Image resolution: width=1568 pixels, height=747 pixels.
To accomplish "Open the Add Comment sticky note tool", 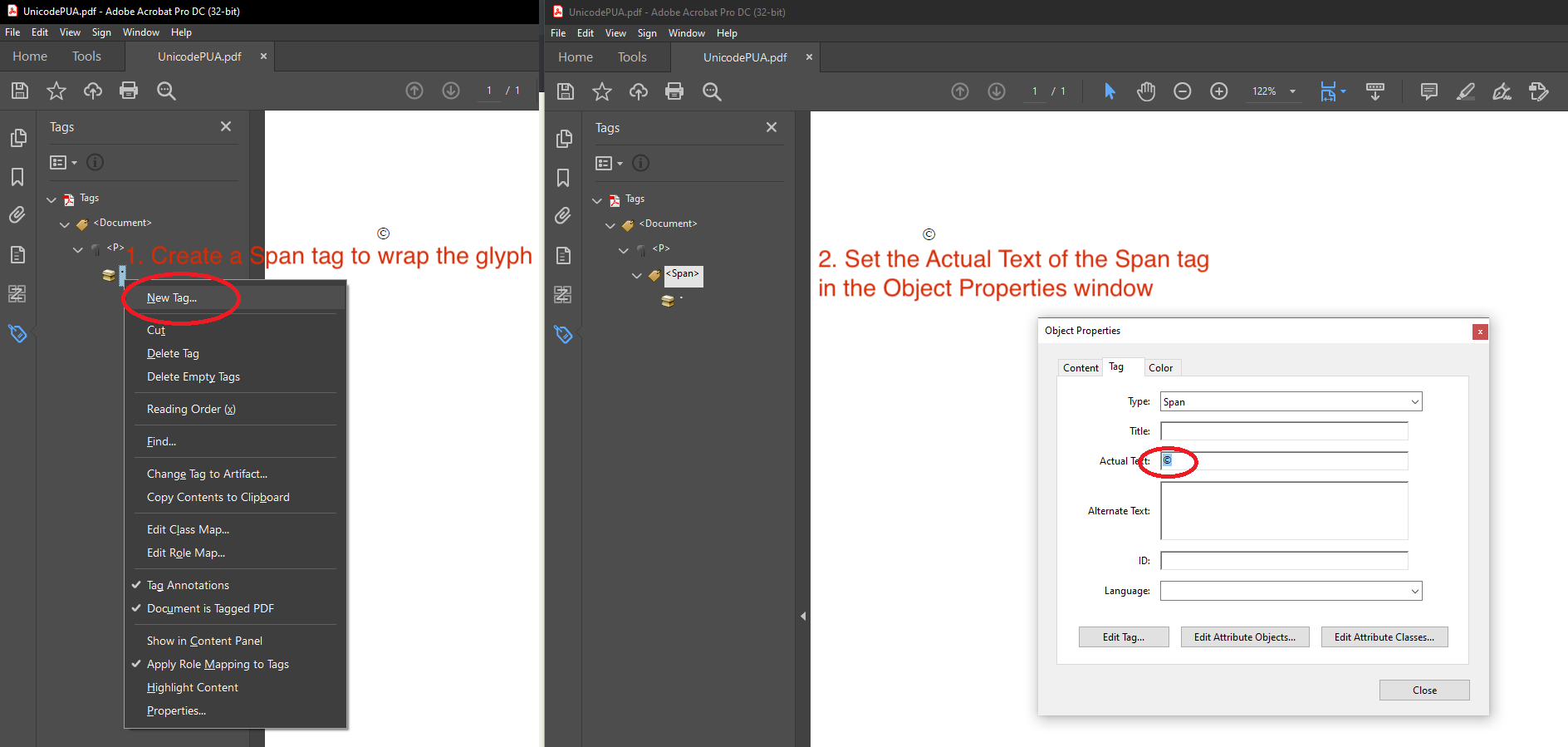I will (x=1428, y=91).
